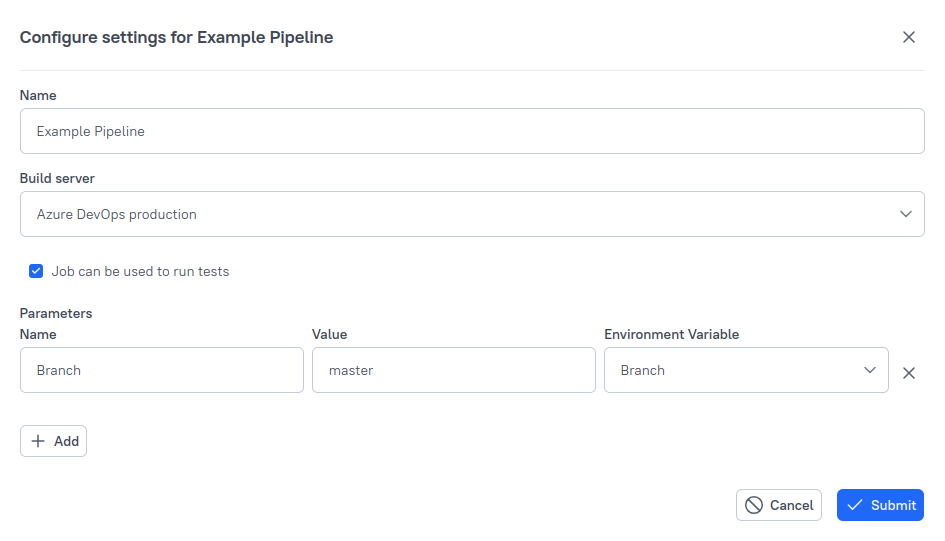945x541 pixels.
Task: Remove the Branch parameter row
Action: [x=908, y=373]
